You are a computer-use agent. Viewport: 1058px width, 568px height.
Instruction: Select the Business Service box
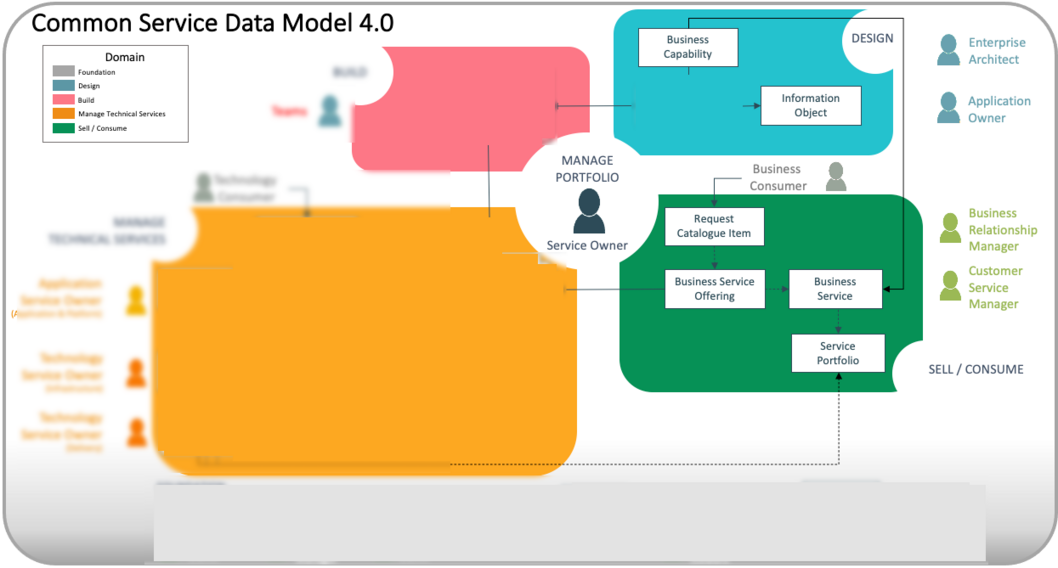(835, 289)
